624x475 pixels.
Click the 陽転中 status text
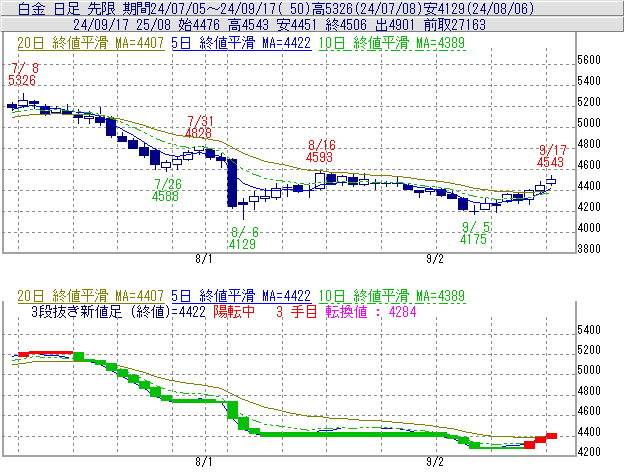pos(234,311)
